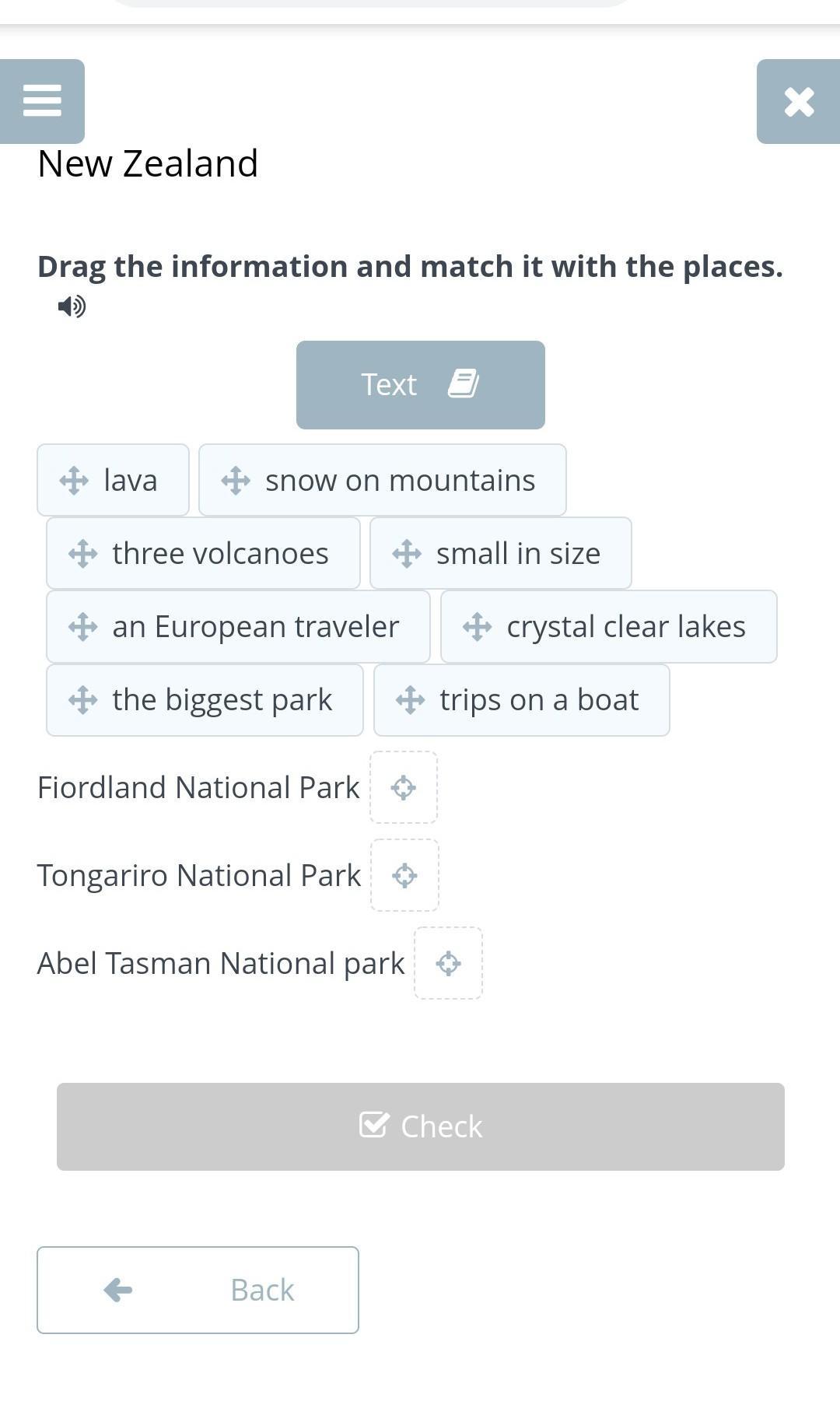Select the book icon on Text button

(x=464, y=384)
